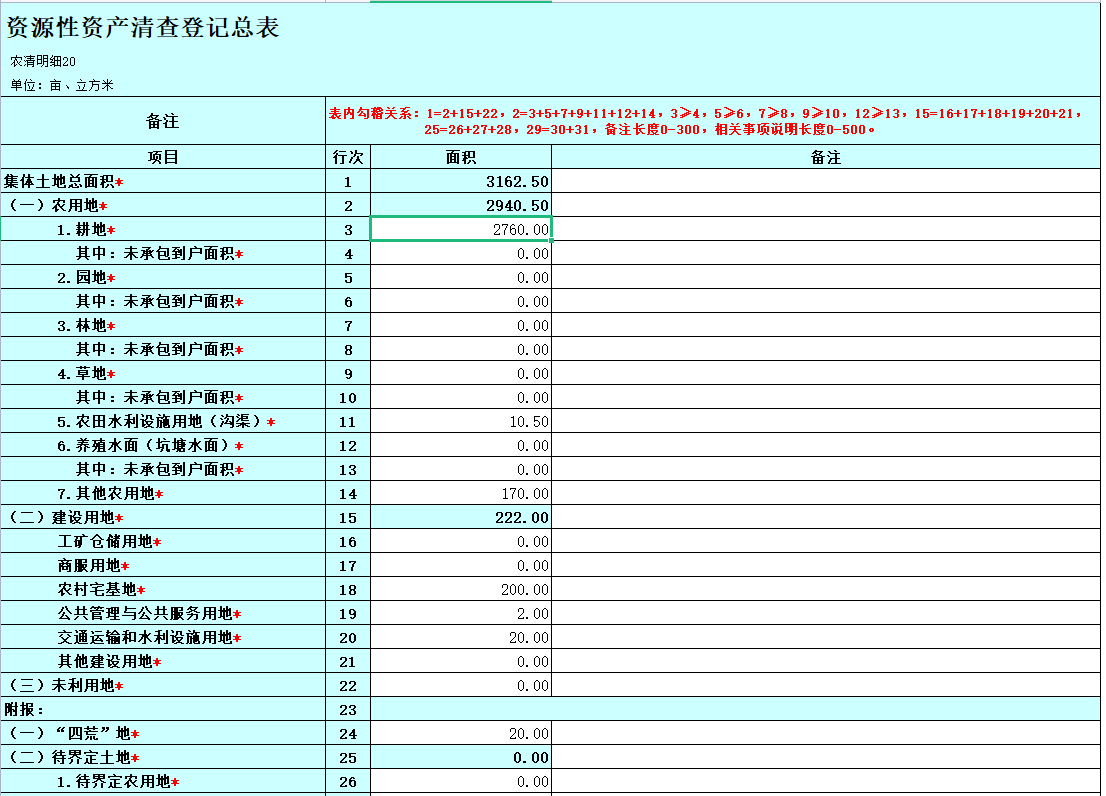Click the 公共管理与公共服务用地 area value 2.00
The image size is (1106, 796).
533,613
